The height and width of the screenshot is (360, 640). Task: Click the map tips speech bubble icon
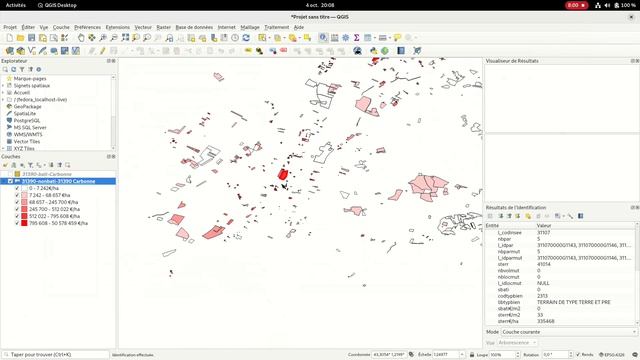(397, 38)
